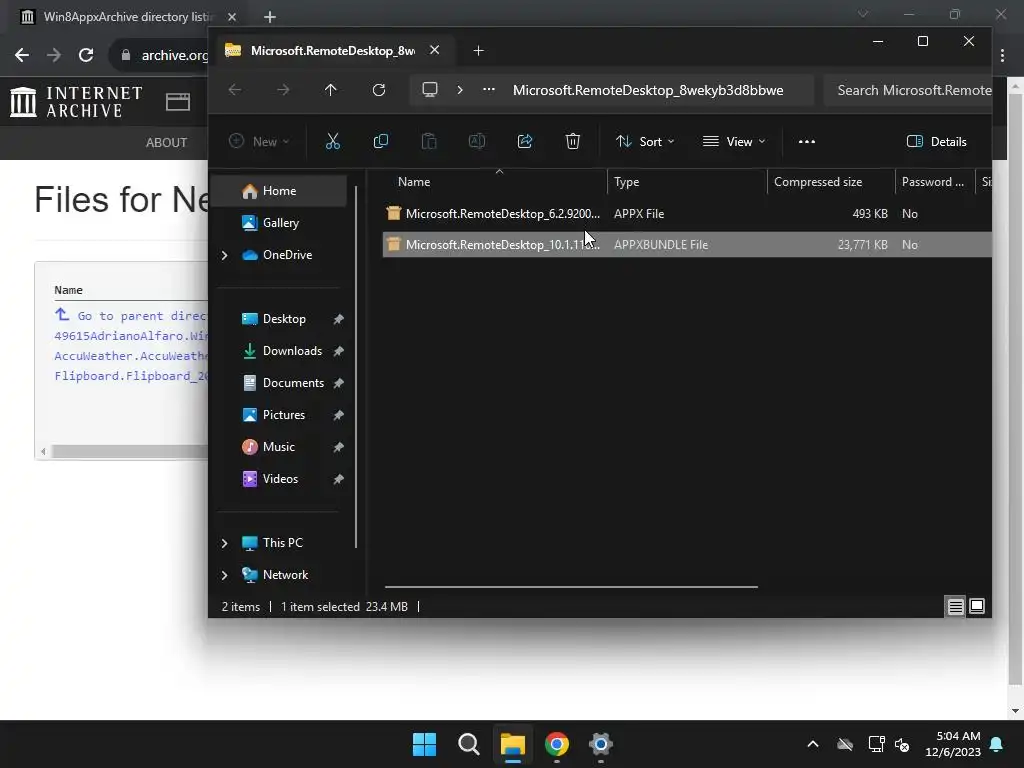The height and width of the screenshot is (768, 1024).
Task: Close the Win8AppxArchive Chrome tab
Action: click(232, 17)
